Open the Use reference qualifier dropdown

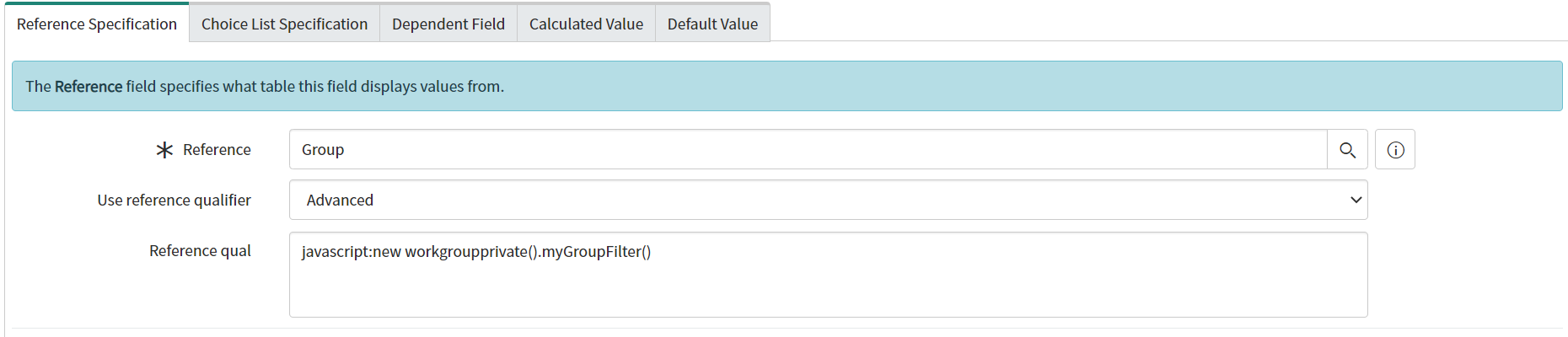click(828, 200)
